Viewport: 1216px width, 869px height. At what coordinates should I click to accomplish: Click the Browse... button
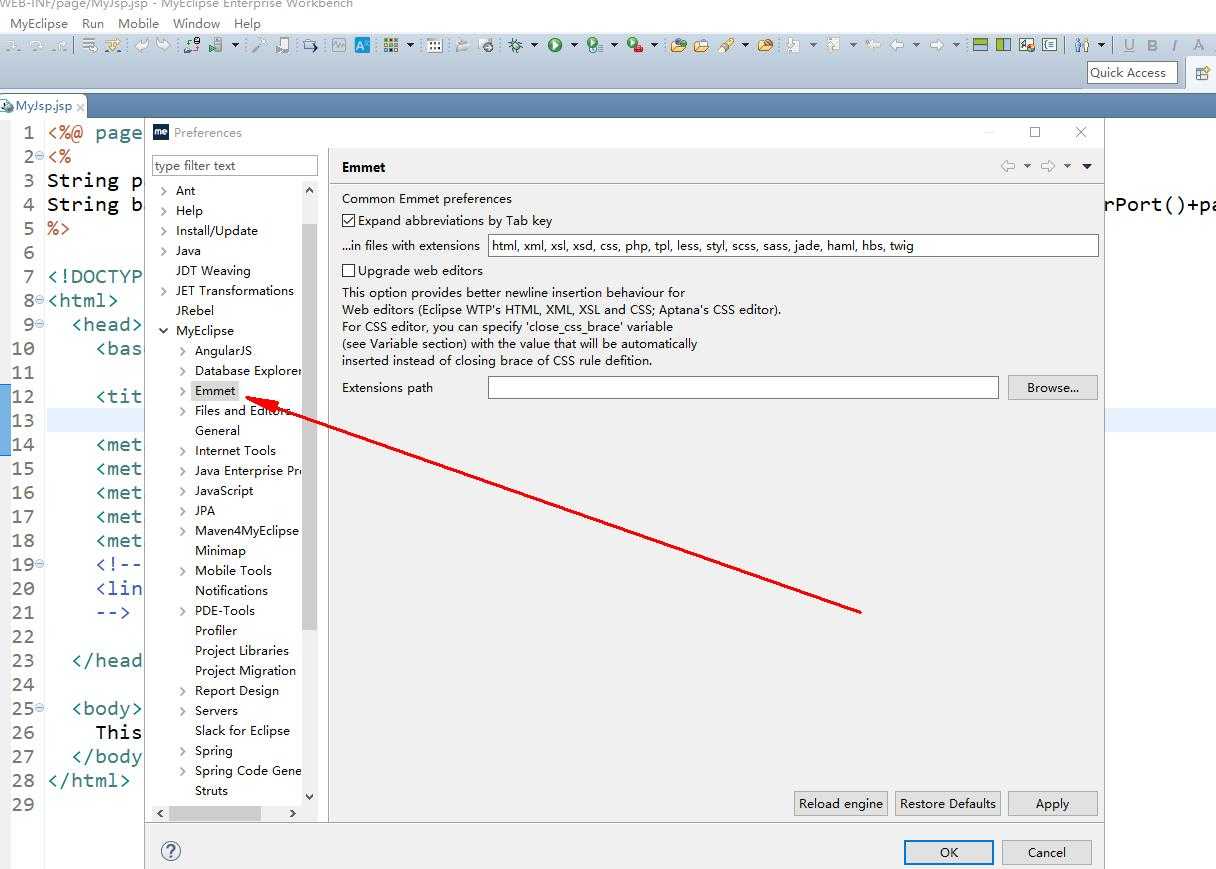click(x=1052, y=387)
